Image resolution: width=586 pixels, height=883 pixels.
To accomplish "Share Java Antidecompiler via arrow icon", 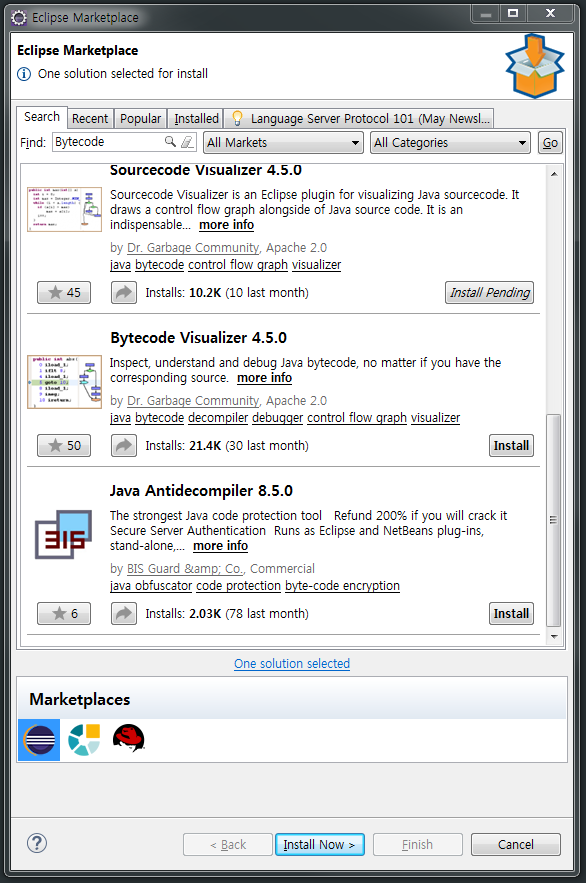I will [x=124, y=613].
